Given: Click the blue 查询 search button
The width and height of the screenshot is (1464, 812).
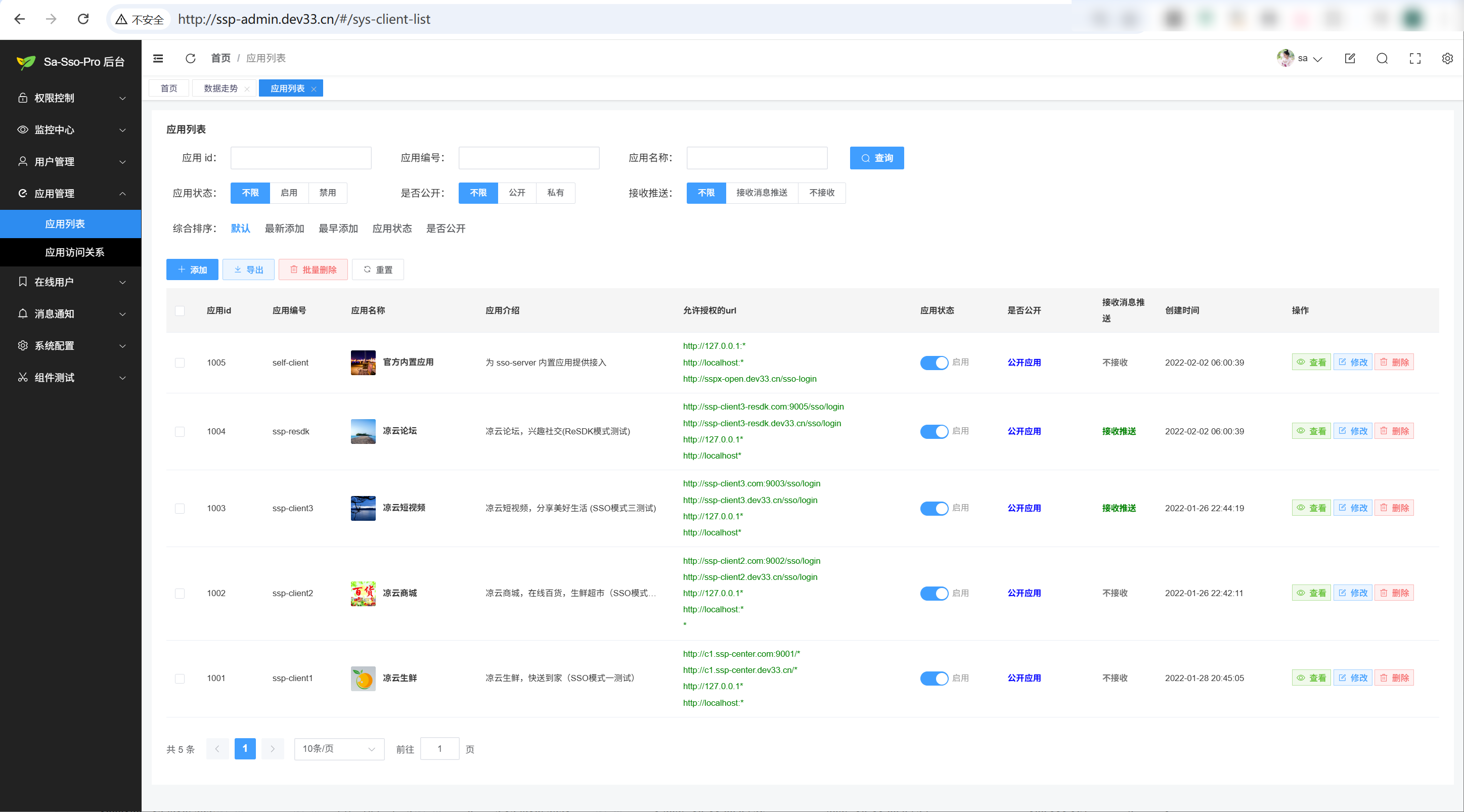Looking at the screenshot, I should click(x=876, y=158).
